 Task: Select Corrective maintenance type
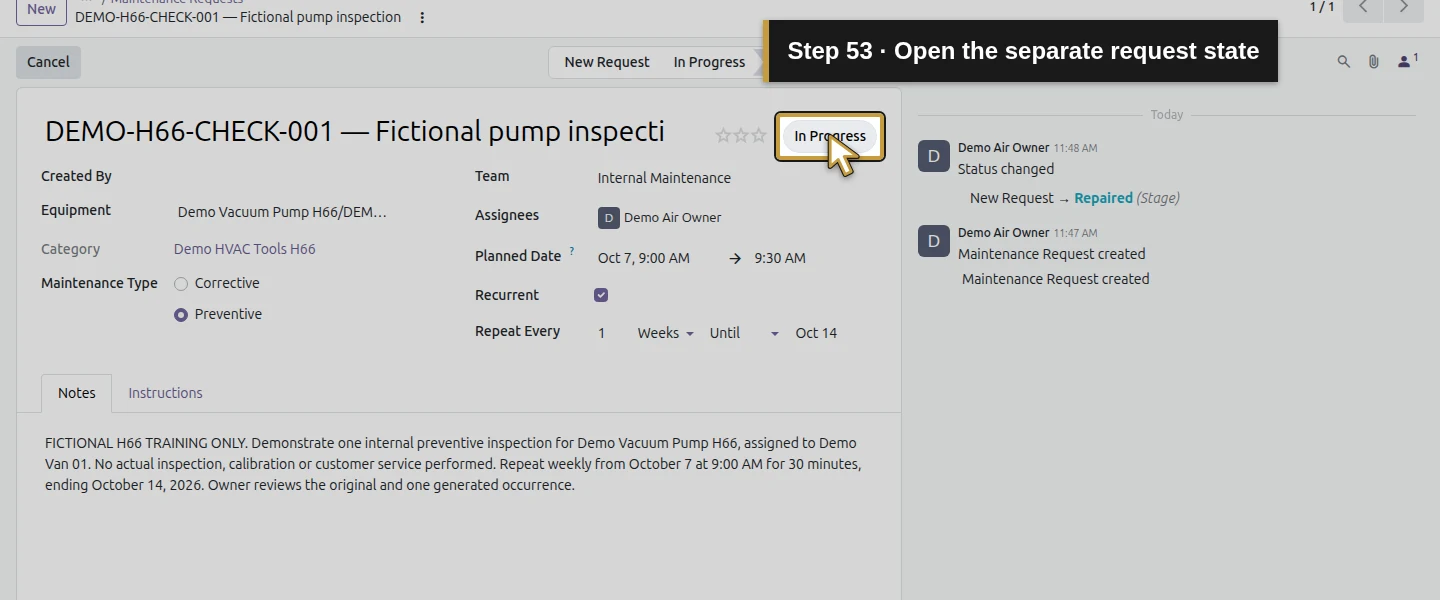tap(181, 284)
